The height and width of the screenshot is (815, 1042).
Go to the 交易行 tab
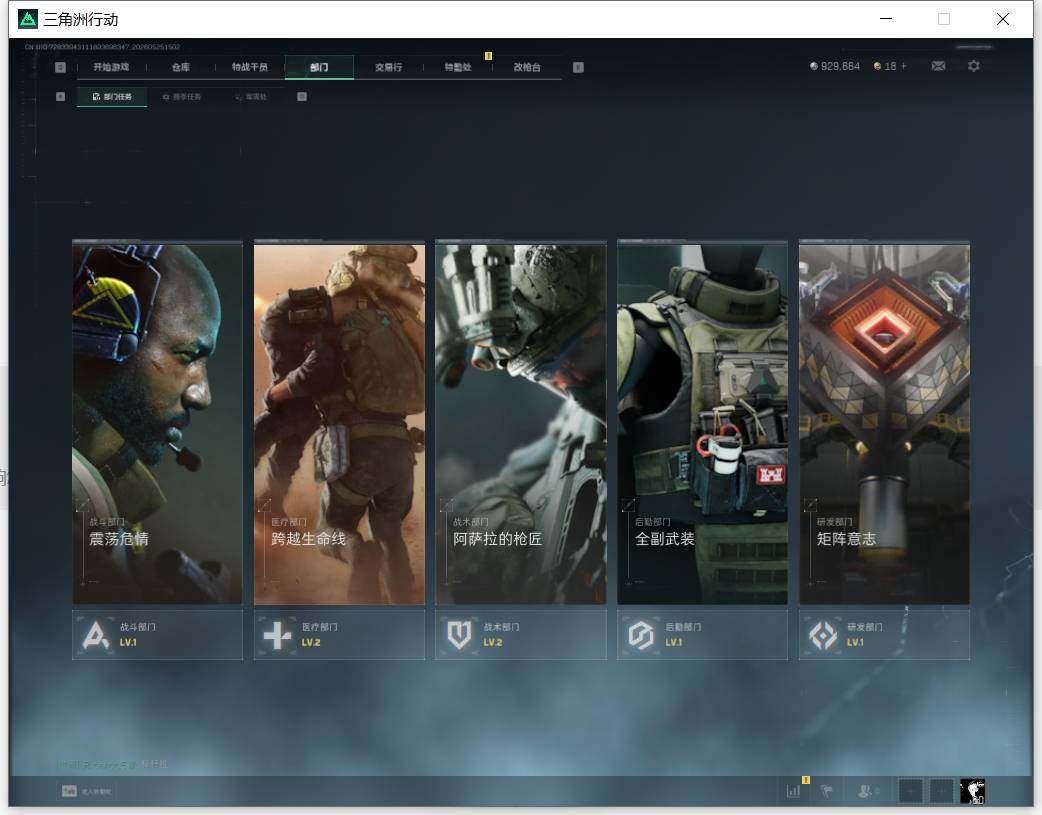388,67
